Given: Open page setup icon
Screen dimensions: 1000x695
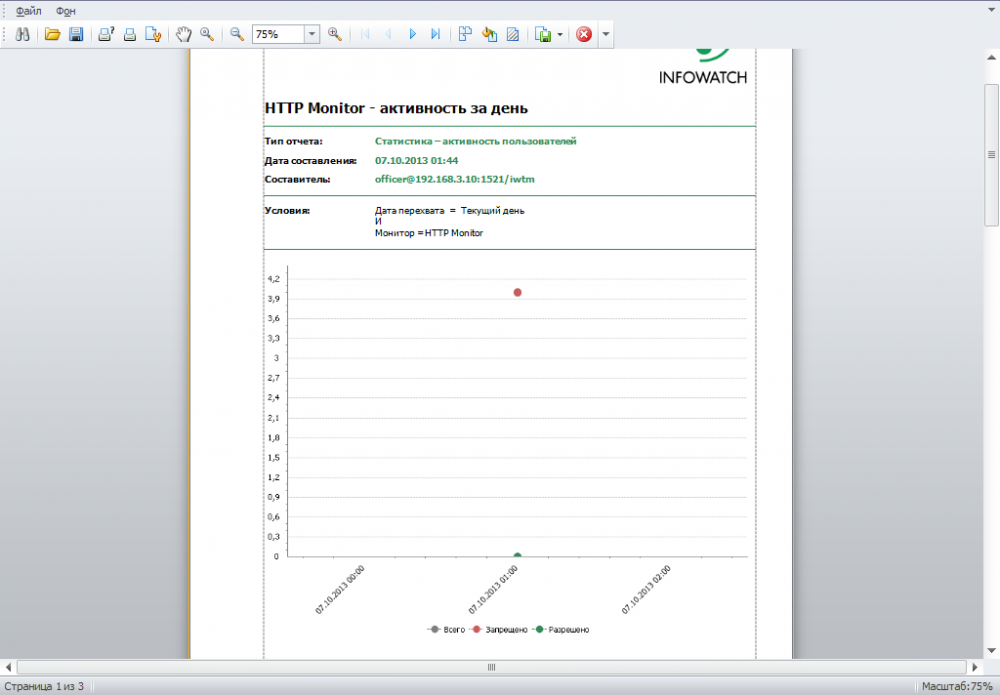Looking at the screenshot, I should tap(153, 34).
